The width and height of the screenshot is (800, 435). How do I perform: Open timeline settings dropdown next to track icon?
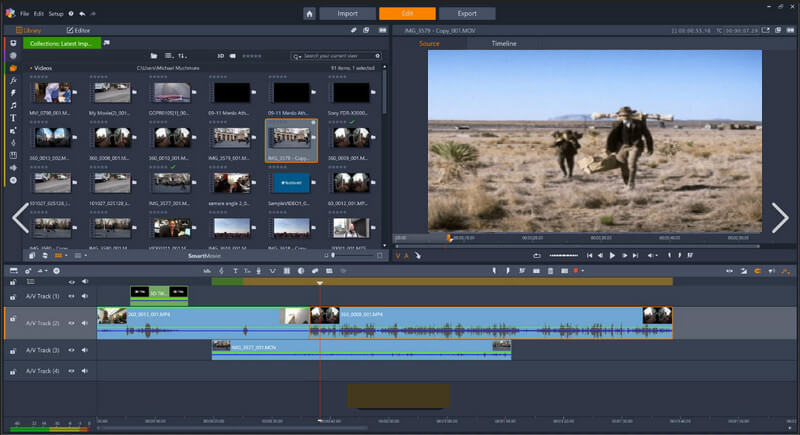pos(42,271)
